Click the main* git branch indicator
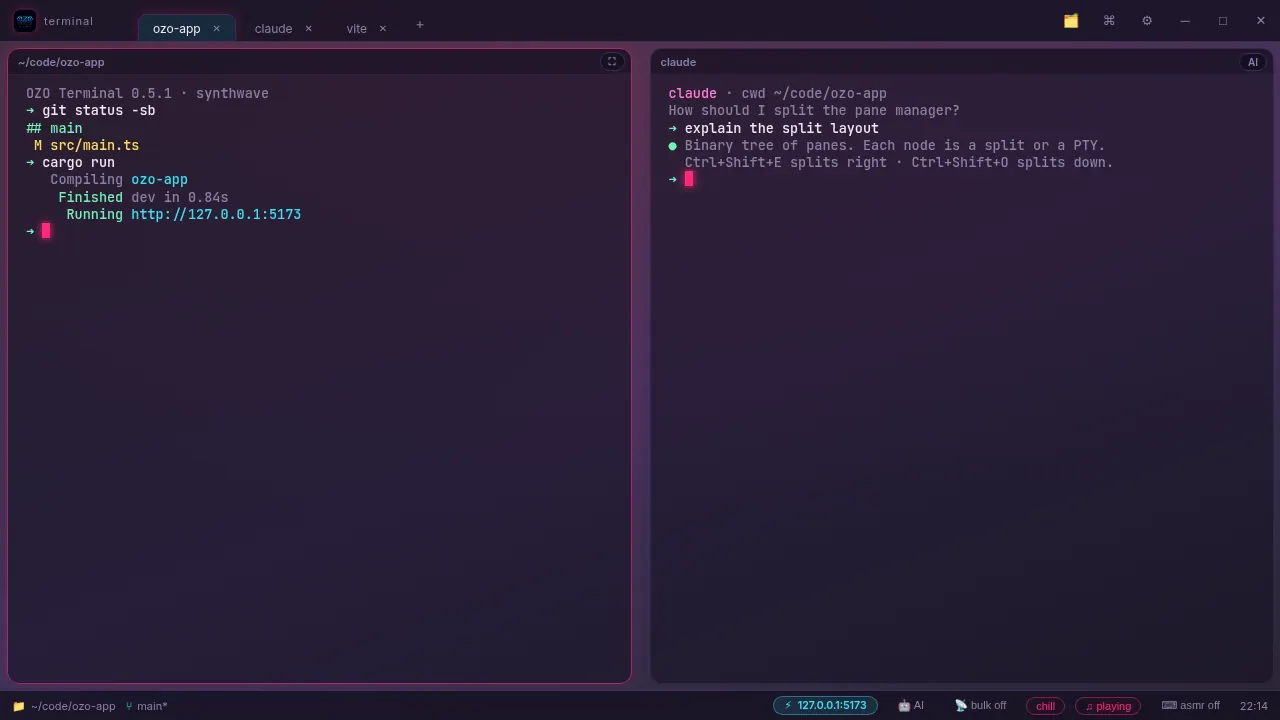This screenshot has width=1280, height=720. 147,706
